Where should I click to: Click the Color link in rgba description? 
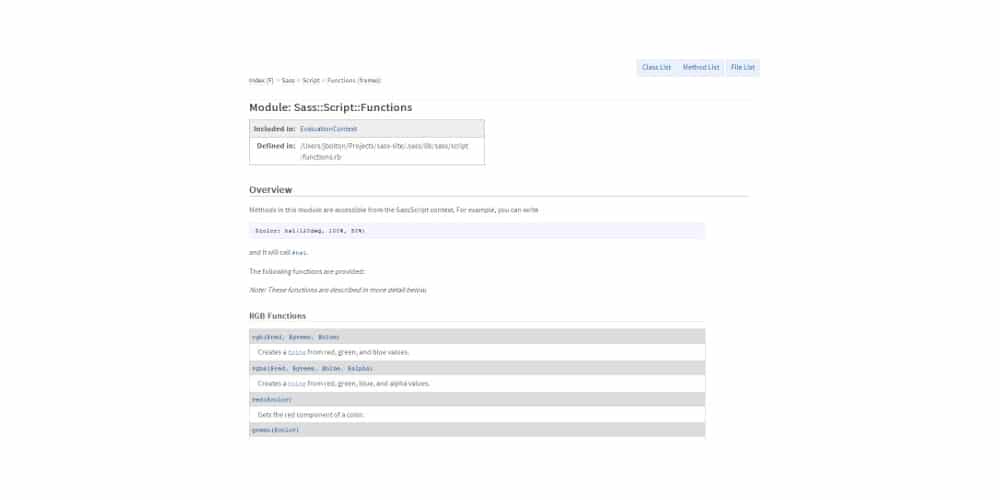297,384
